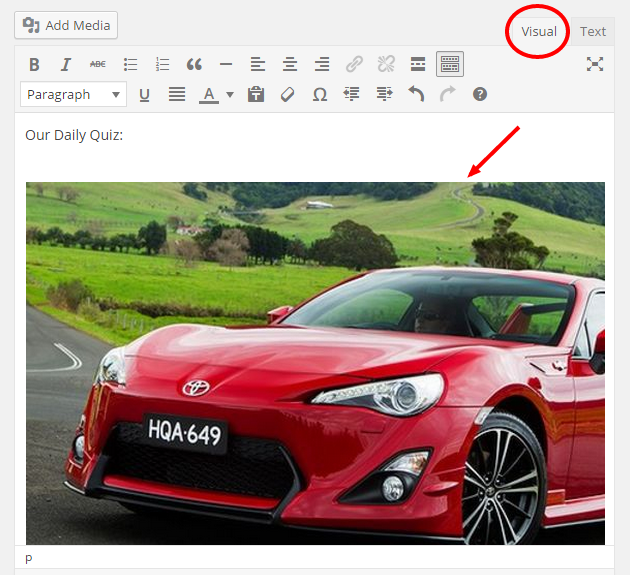Toggle underline formatting
This screenshot has height=575, width=630.
pos(144,95)
